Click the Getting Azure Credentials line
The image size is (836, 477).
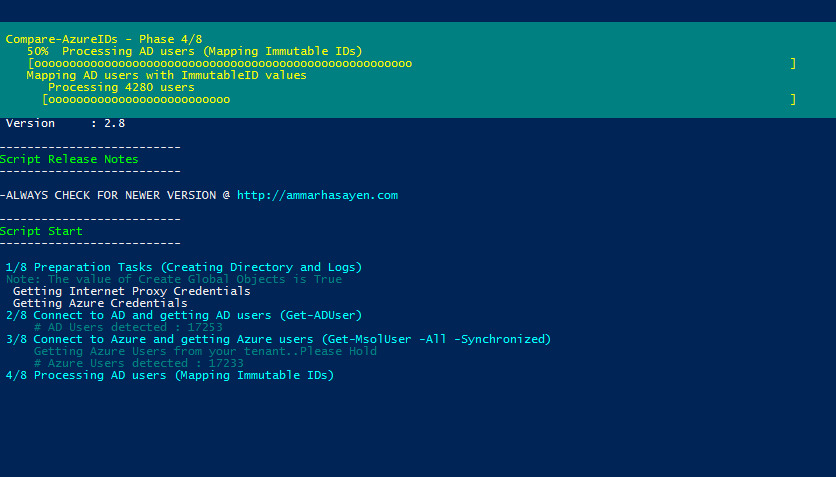(x=100, y=303)
